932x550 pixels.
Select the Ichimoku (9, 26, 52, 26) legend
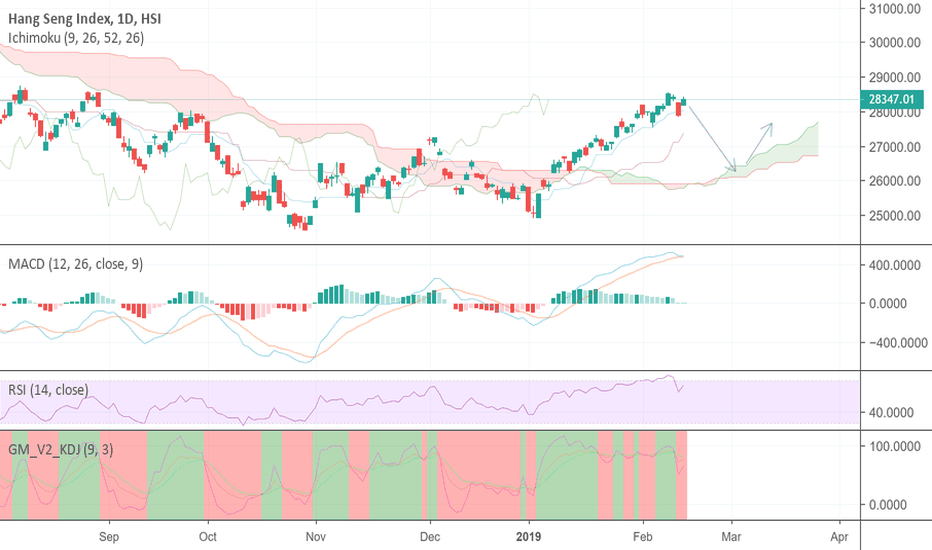tap(76, 38)
